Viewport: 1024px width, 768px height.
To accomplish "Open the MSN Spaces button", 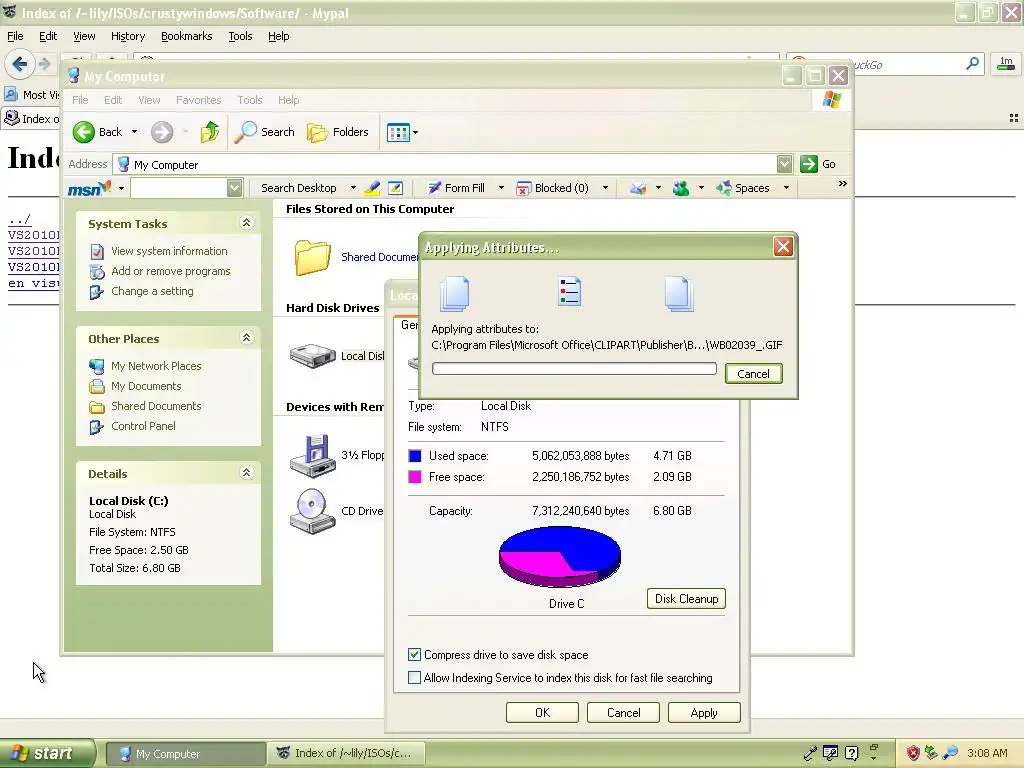I will 743,188.
